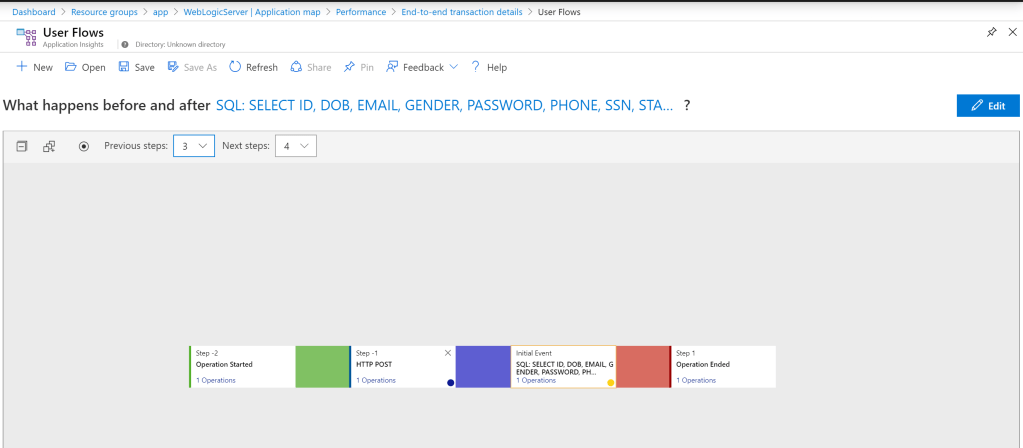Image resolution: width=1023 pixels, height=448 pixels.
Task: Click the New plus icon
Action: pos(22,67)
